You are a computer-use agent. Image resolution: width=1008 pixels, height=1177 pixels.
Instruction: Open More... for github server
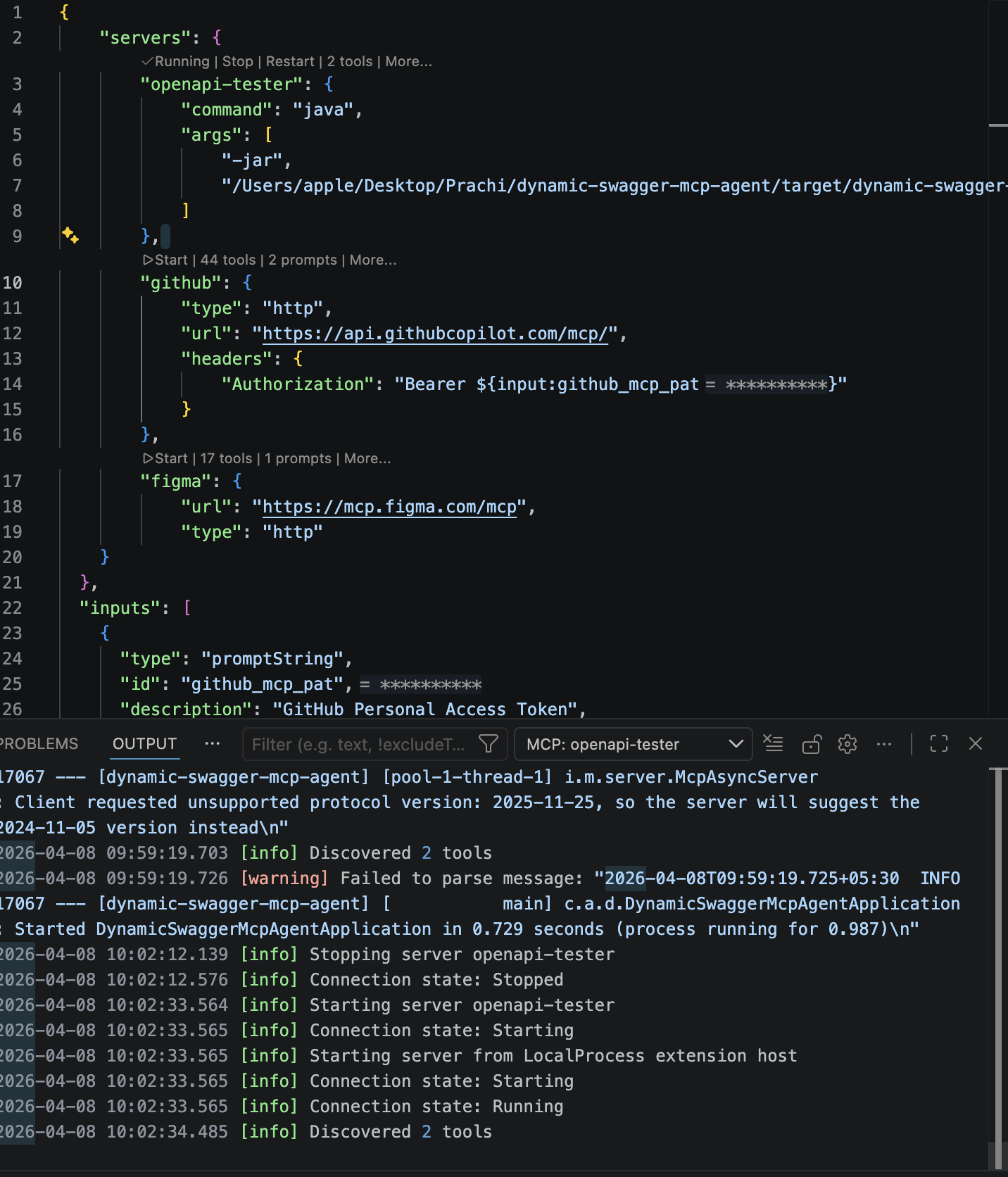click(x=373, y=260)
